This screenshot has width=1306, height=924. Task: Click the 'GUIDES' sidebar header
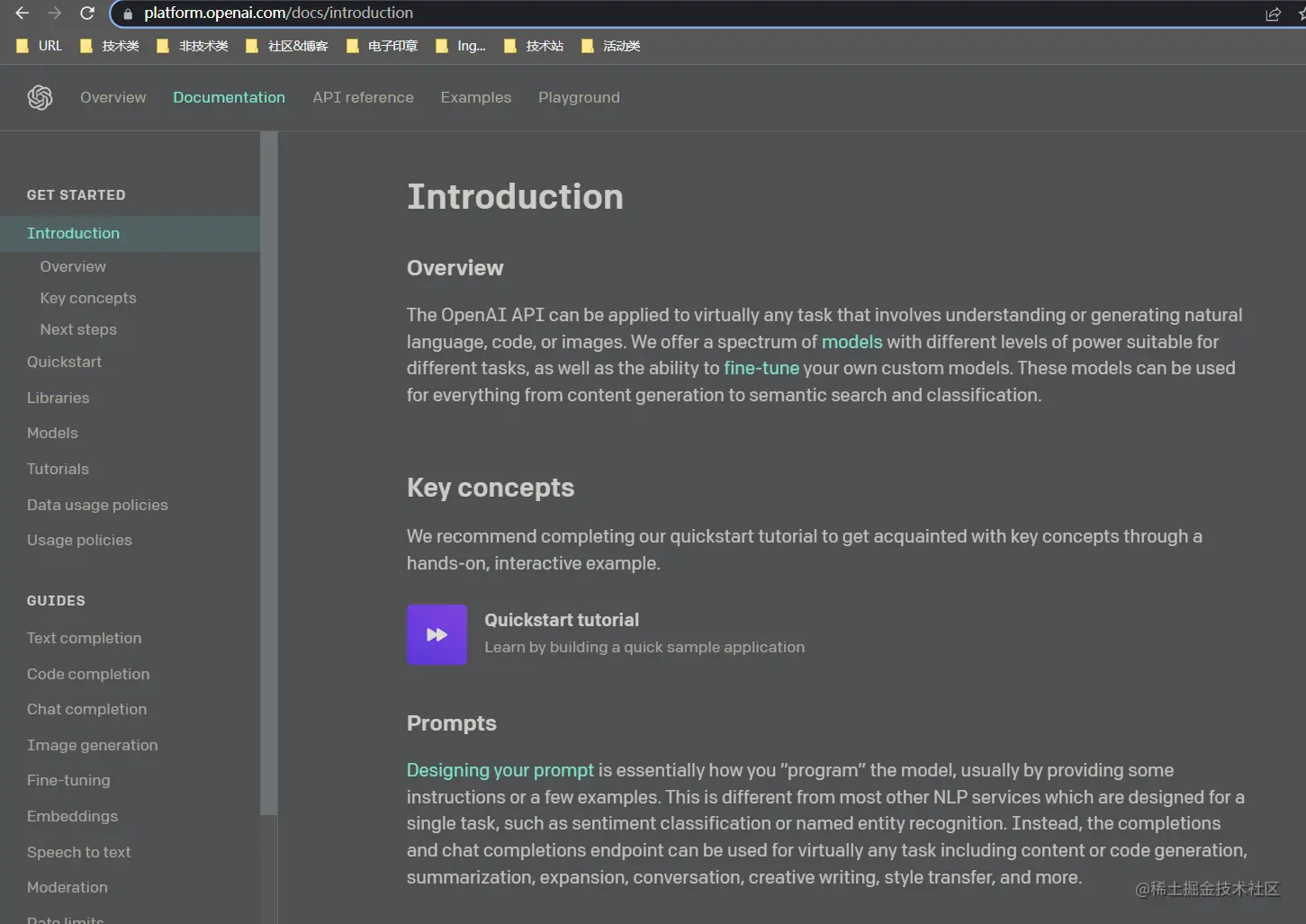click(56, 601)
